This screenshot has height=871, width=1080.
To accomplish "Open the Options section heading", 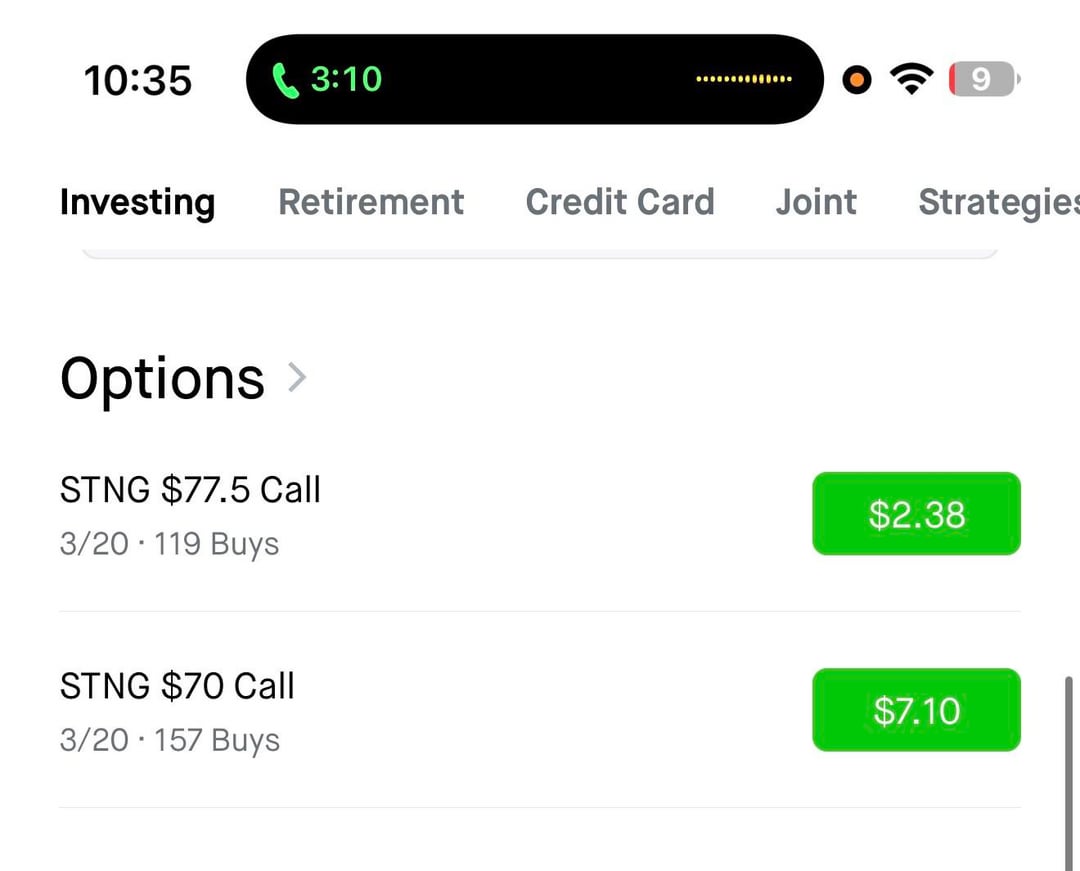I will coord(162,379).
